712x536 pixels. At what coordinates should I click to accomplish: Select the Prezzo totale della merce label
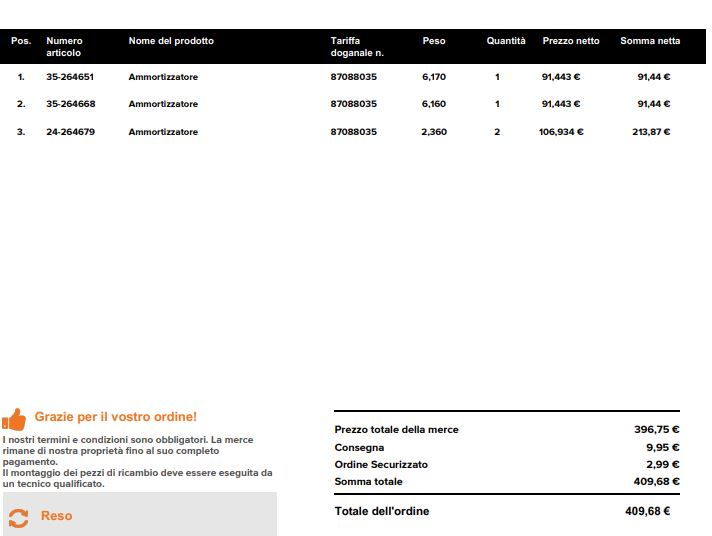[396, 429]
